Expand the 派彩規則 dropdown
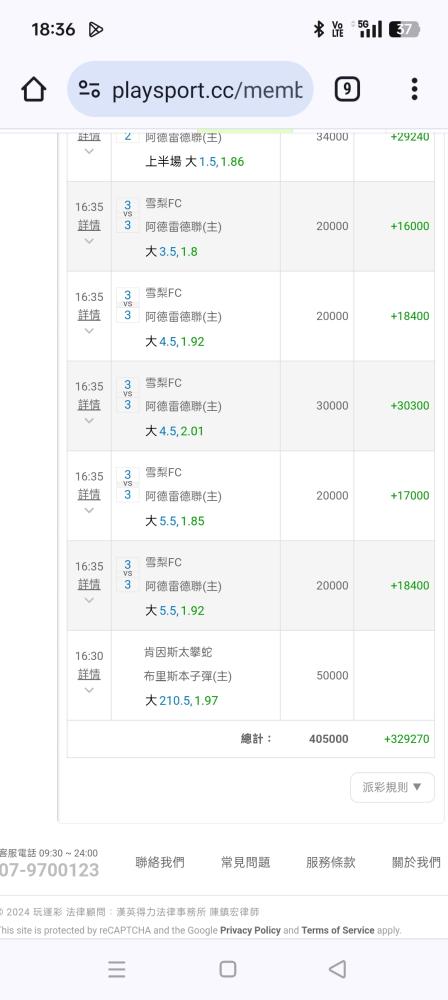Image resolution: width=448 pixels, height=1000 pixels. point(392,787)
